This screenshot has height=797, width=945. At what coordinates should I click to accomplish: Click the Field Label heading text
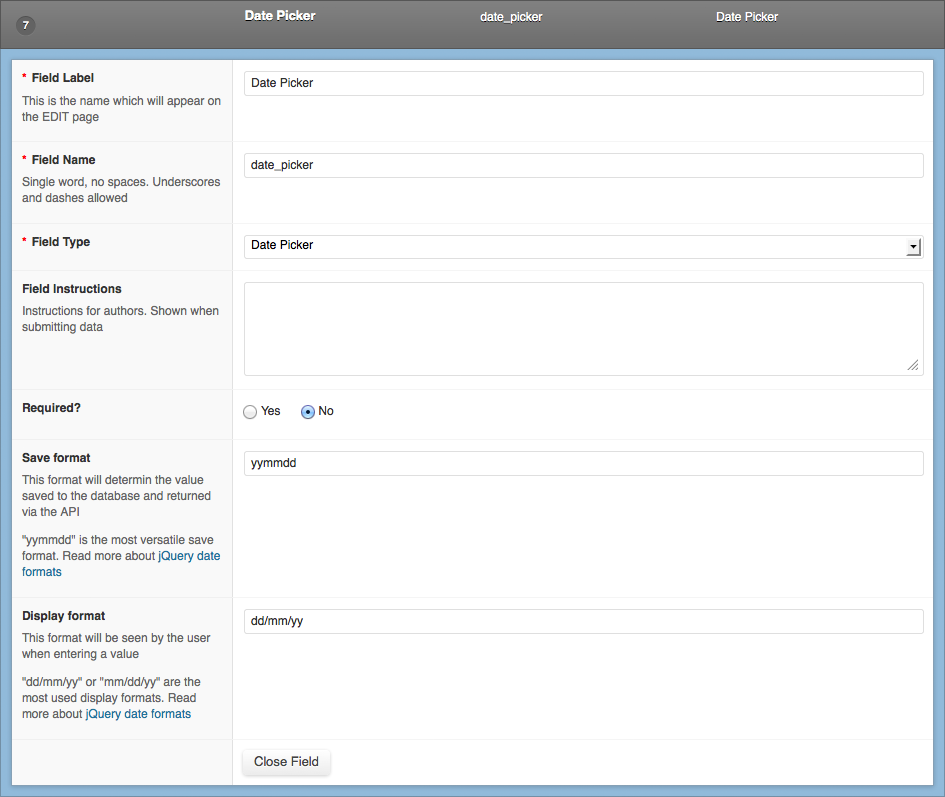point(63,78)
